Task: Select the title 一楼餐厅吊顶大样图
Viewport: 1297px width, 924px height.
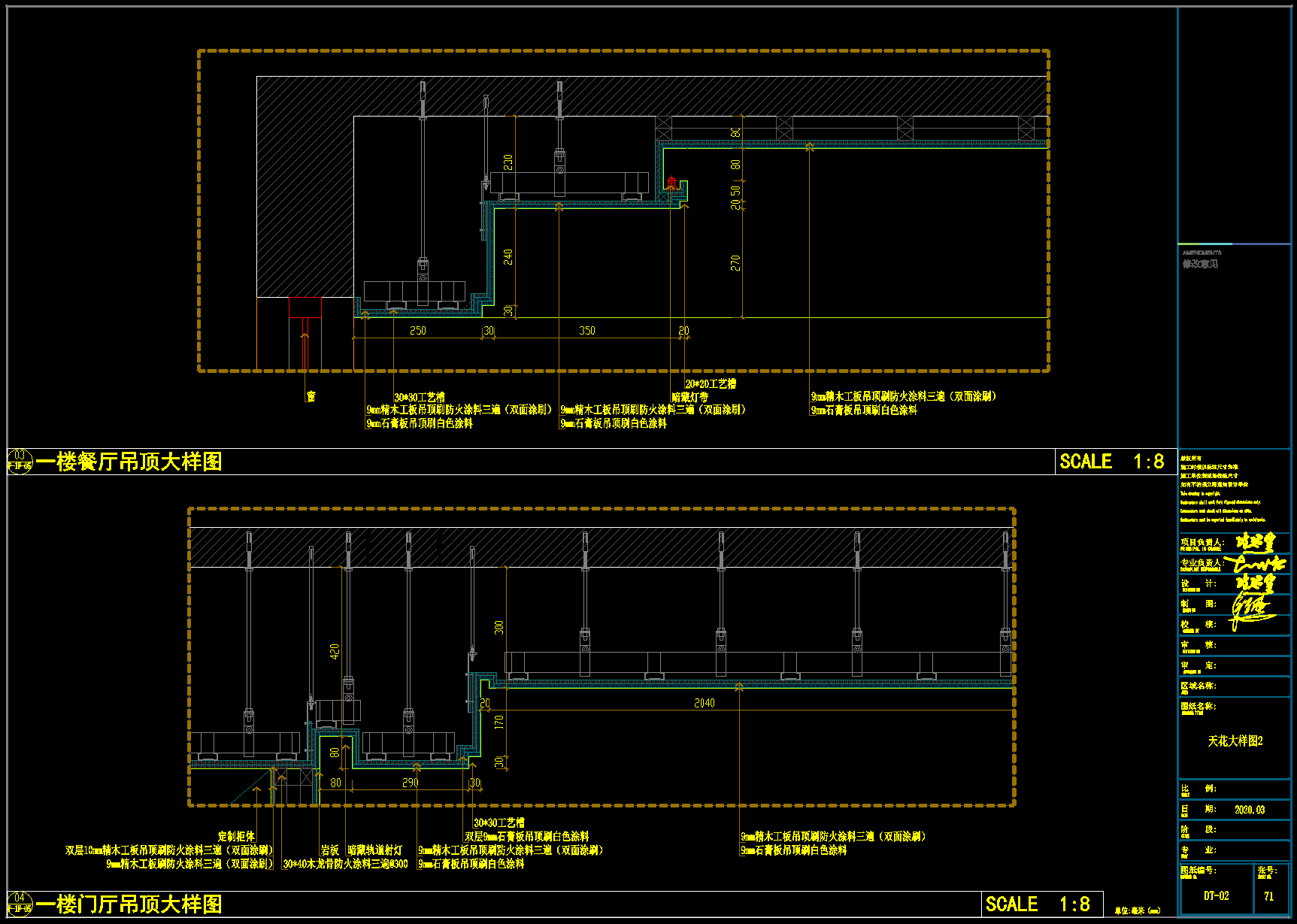Action: point(129,462)
